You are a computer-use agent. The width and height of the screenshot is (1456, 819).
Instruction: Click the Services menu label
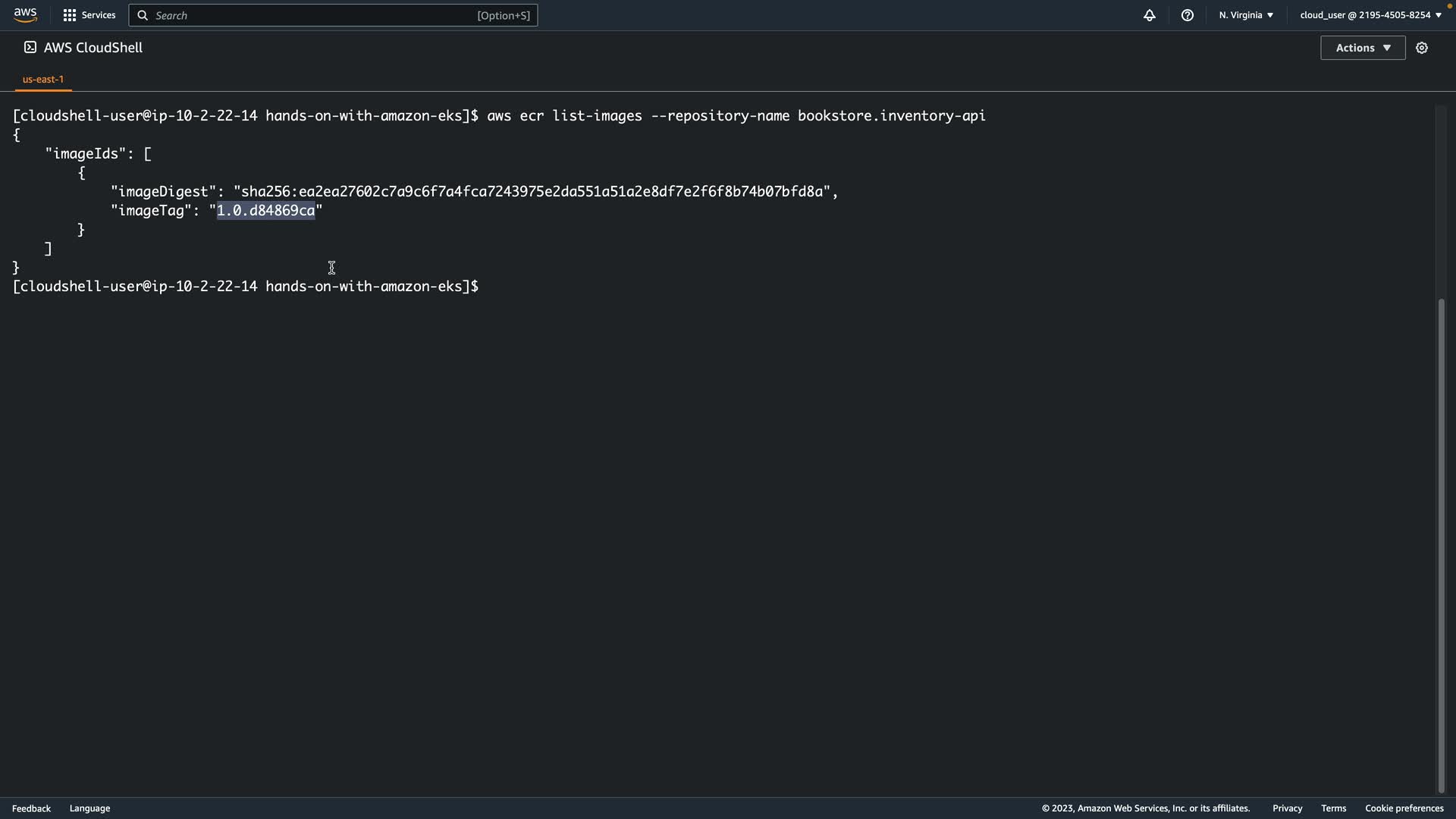coord(99,15)
